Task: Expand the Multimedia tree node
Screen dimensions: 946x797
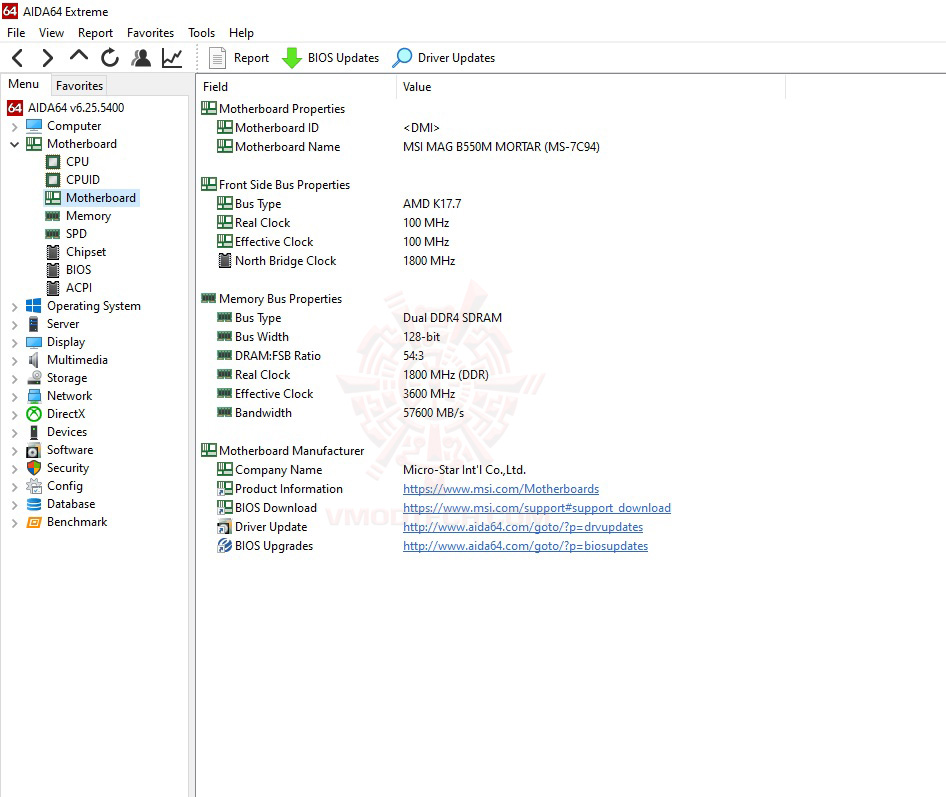Action: tap(14, 361)
